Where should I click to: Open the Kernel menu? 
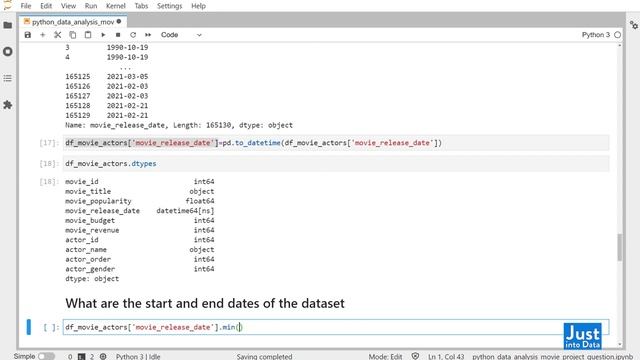pos(116,6)
